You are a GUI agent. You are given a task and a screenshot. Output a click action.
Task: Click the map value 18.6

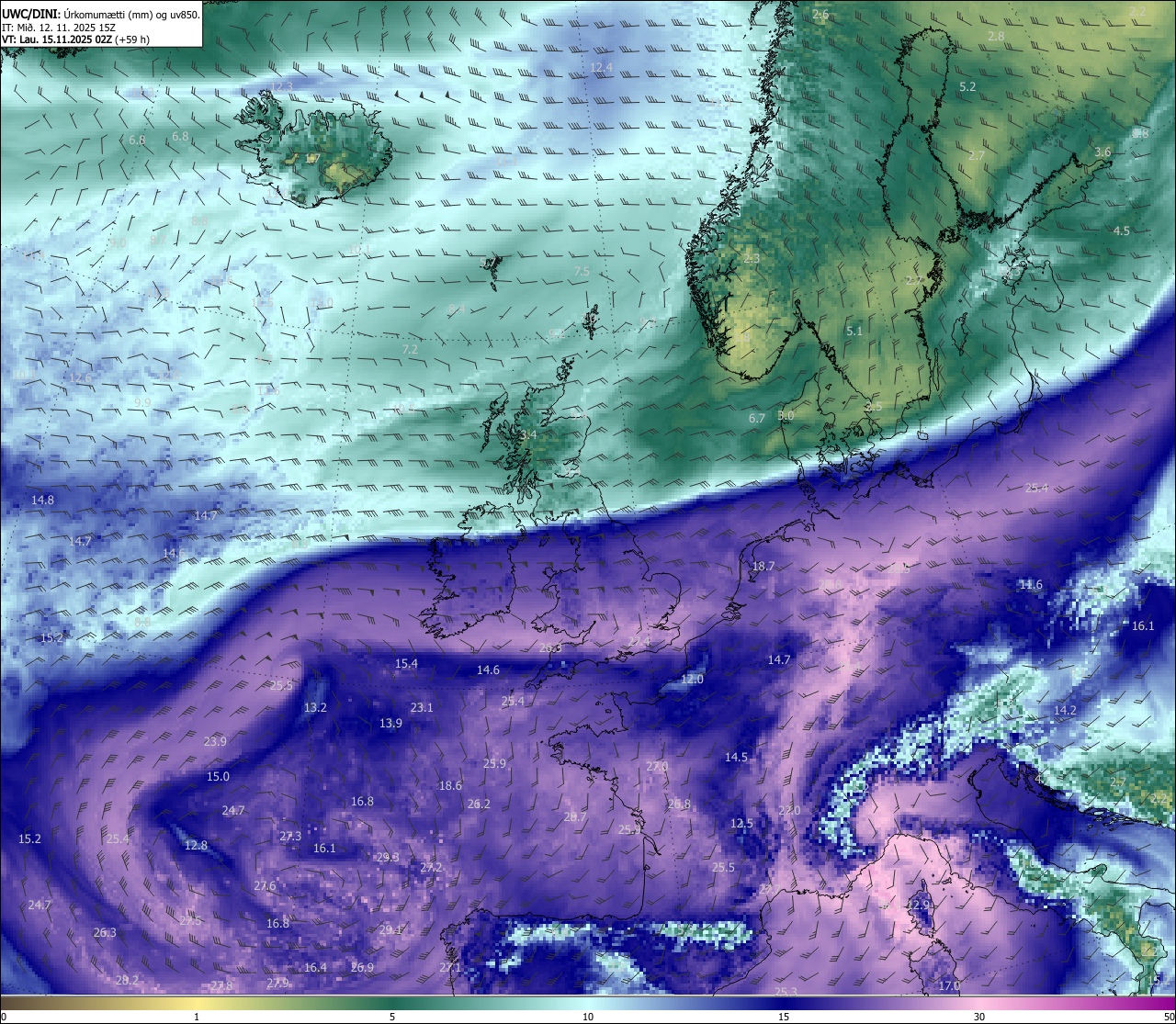[450, 785]
